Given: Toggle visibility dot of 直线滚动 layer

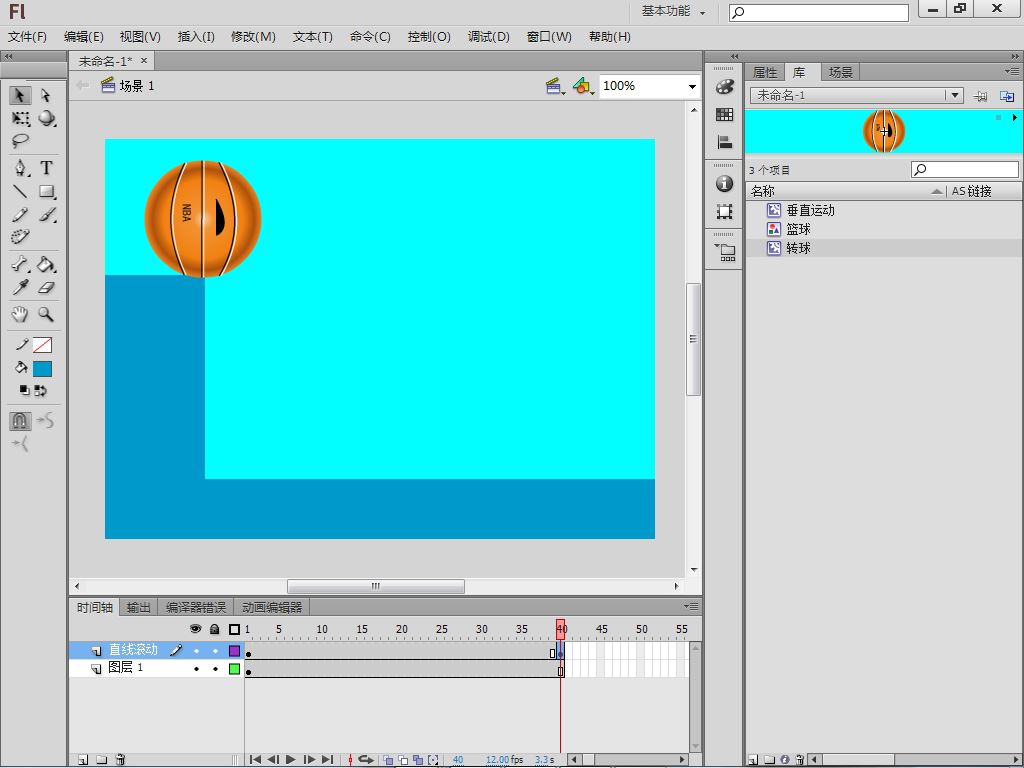Looking at the screenshot, I should coord(196,650).
